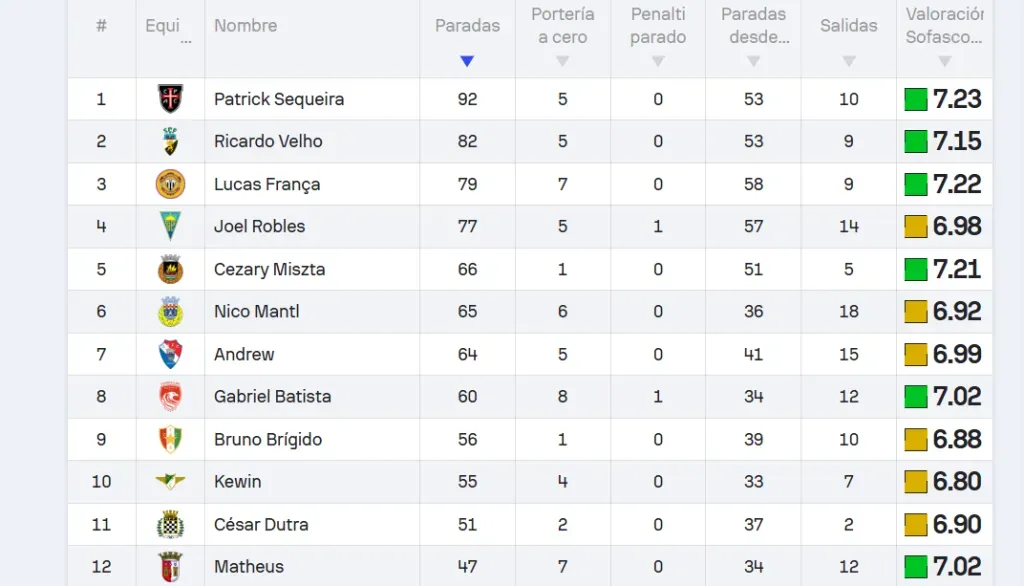Image resolution: width=1024 pixels, height=586 pixels.
Task: Click the Boavista crest beside César Dutra
Action: 170,524
